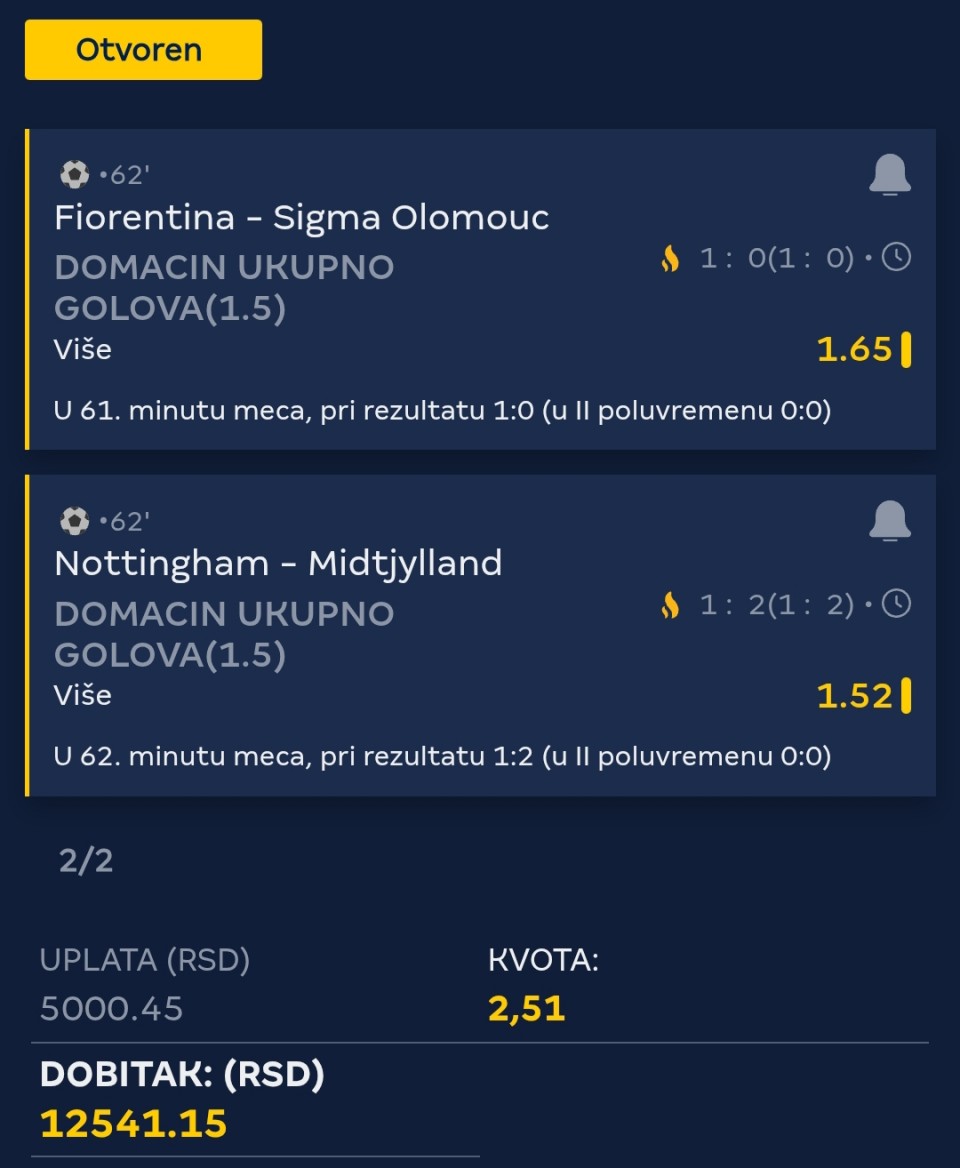The height and width of the screenshot is (1168, 960).
Task: Open Nottingham - Midtjylland match title
Action: pyautogui.click(x=278, y=564)
